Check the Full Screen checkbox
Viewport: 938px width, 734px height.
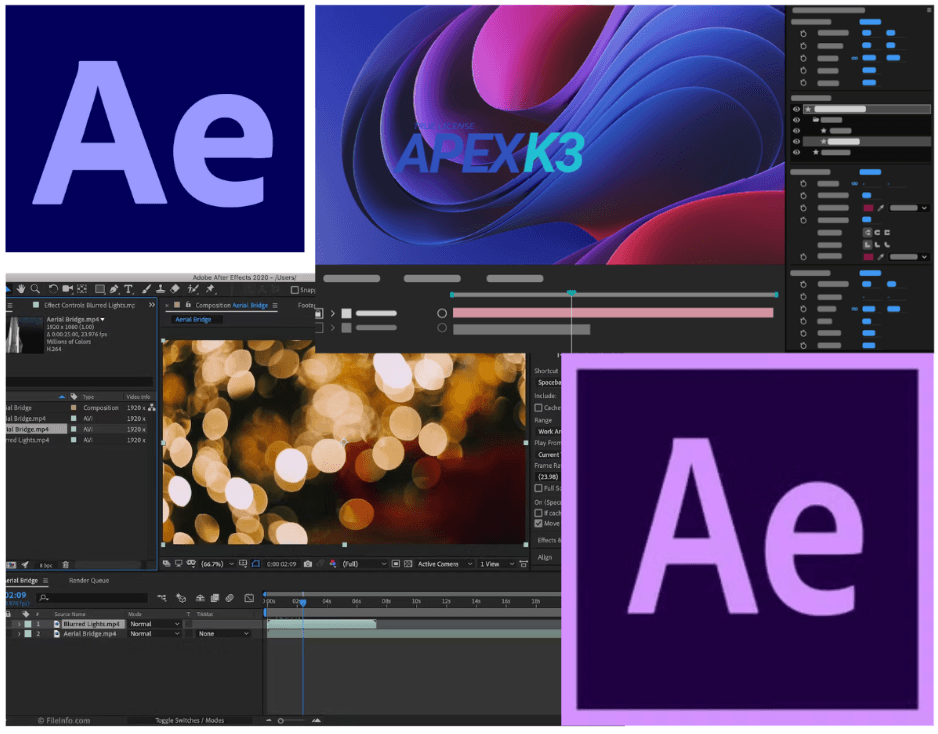coord(538,488)
